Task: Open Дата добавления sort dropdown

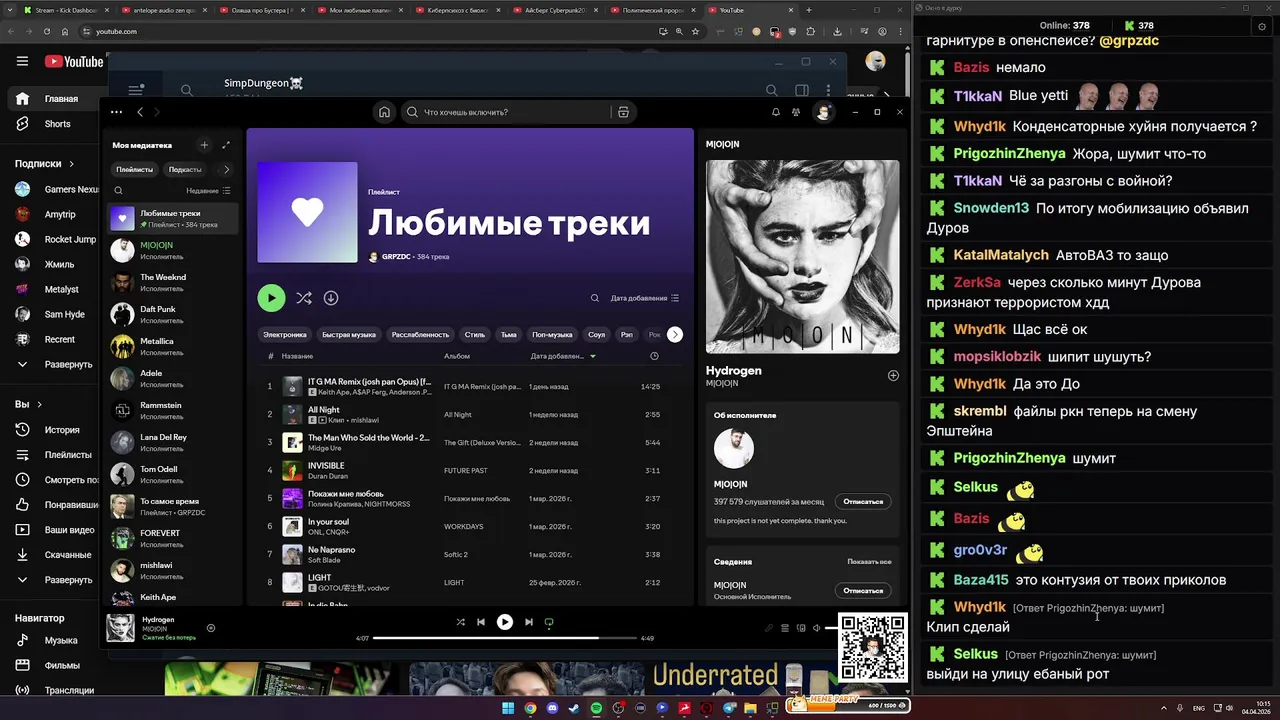Action: click(x=645, y=298)
